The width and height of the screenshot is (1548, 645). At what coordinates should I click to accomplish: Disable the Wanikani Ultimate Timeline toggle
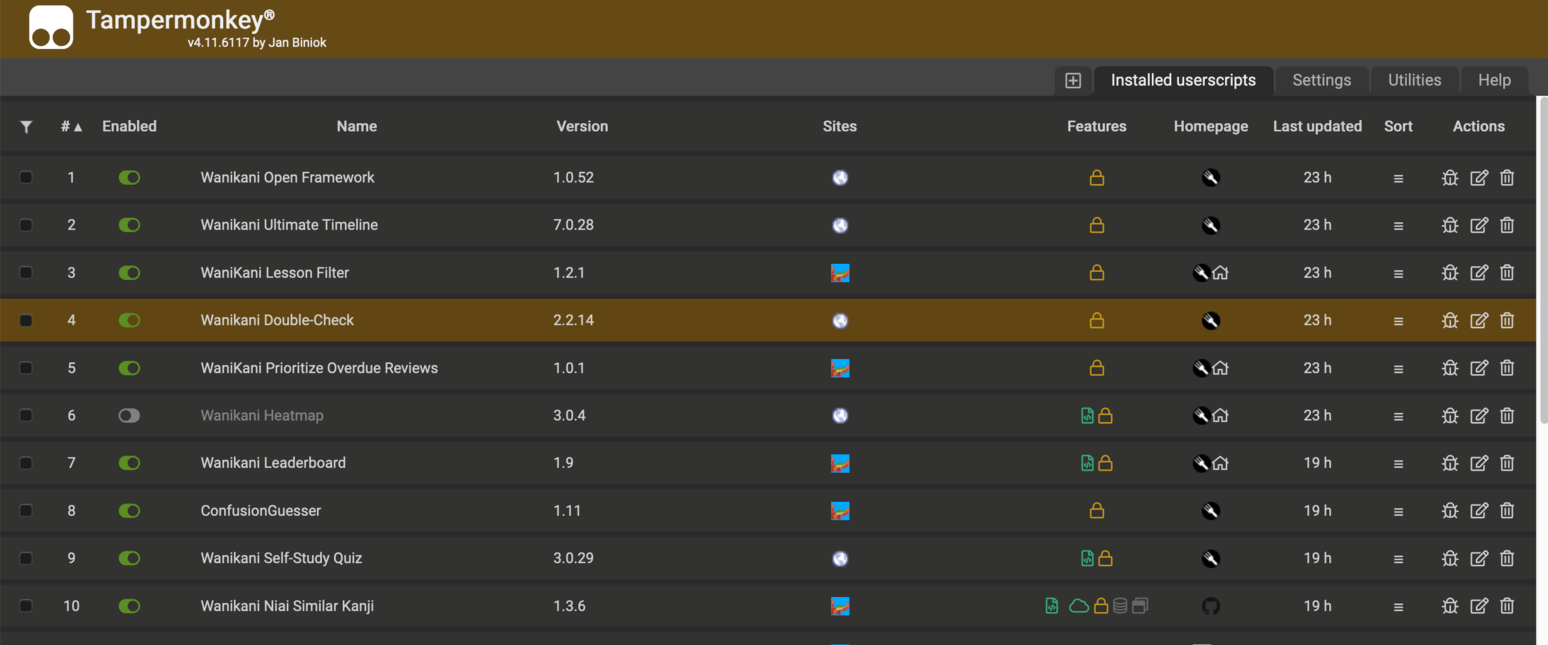(x=129, y=225)
